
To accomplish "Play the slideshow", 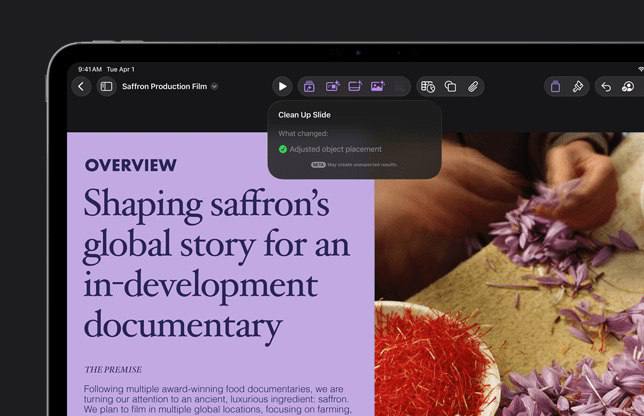I will click(282, 87).
